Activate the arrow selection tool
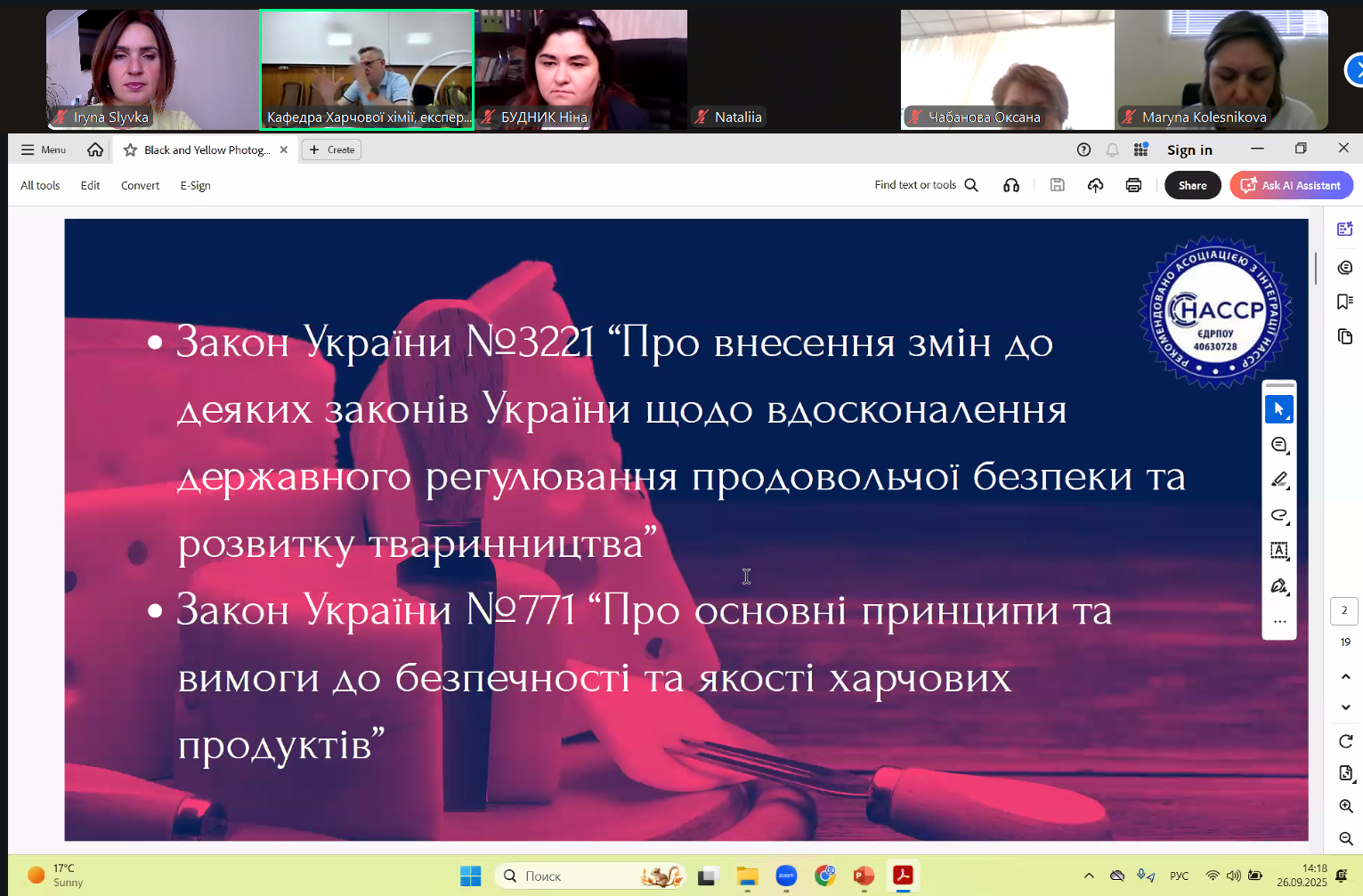This screenshot has height=896, width=1363. pos(1279,409)
